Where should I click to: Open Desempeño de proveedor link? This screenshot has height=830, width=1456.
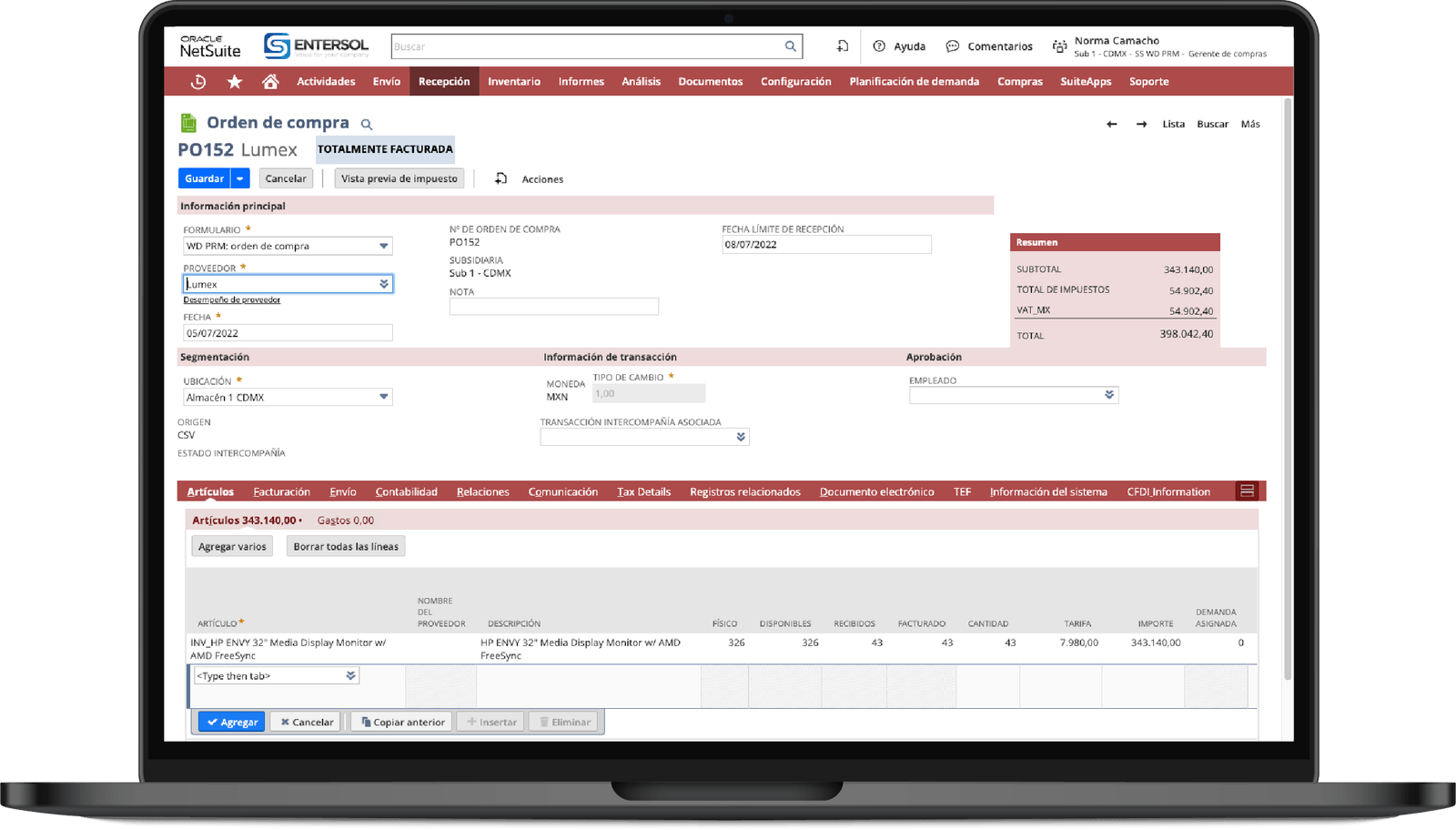(x=232, y=299)
